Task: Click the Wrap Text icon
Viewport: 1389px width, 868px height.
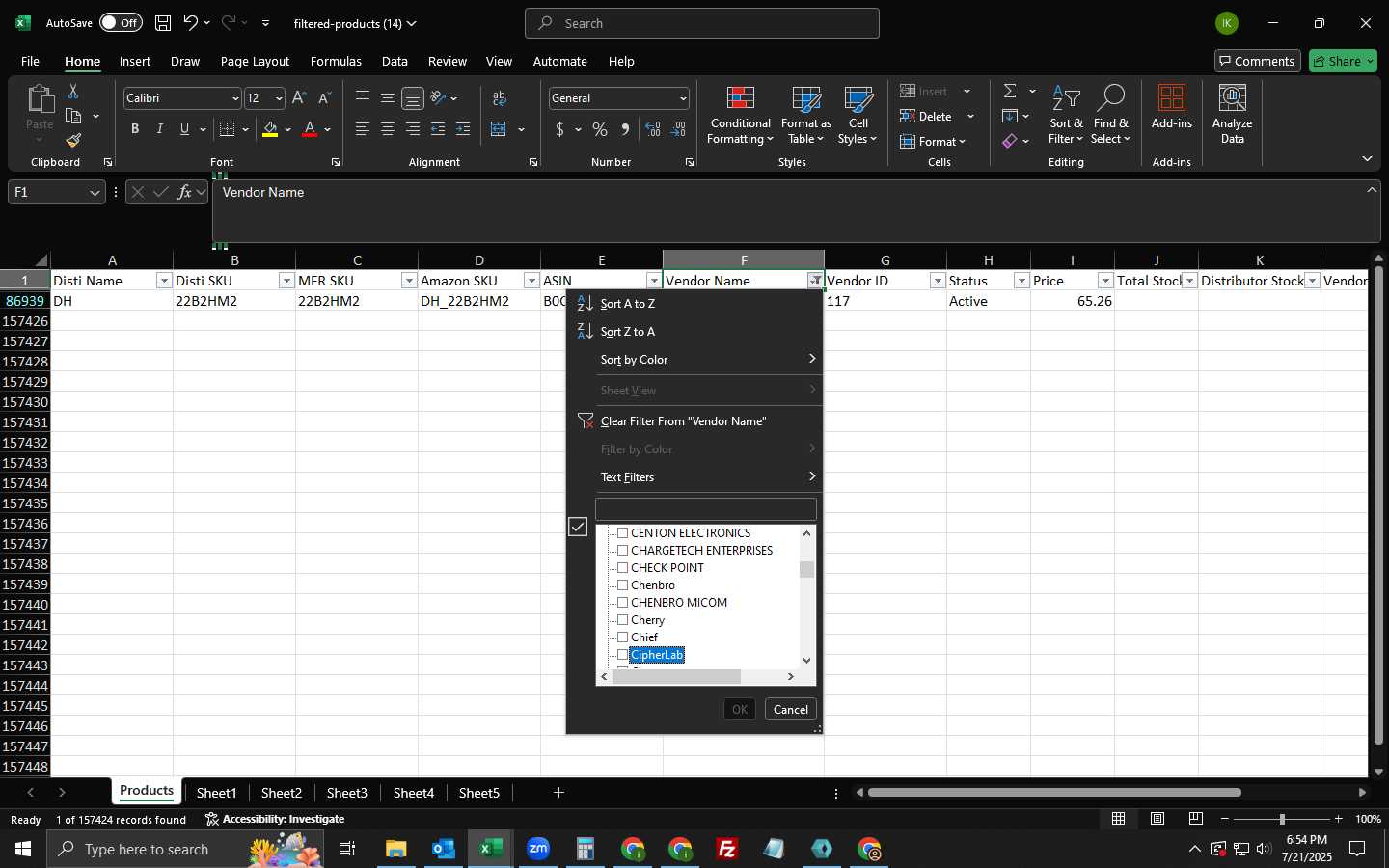Action: 500,98
